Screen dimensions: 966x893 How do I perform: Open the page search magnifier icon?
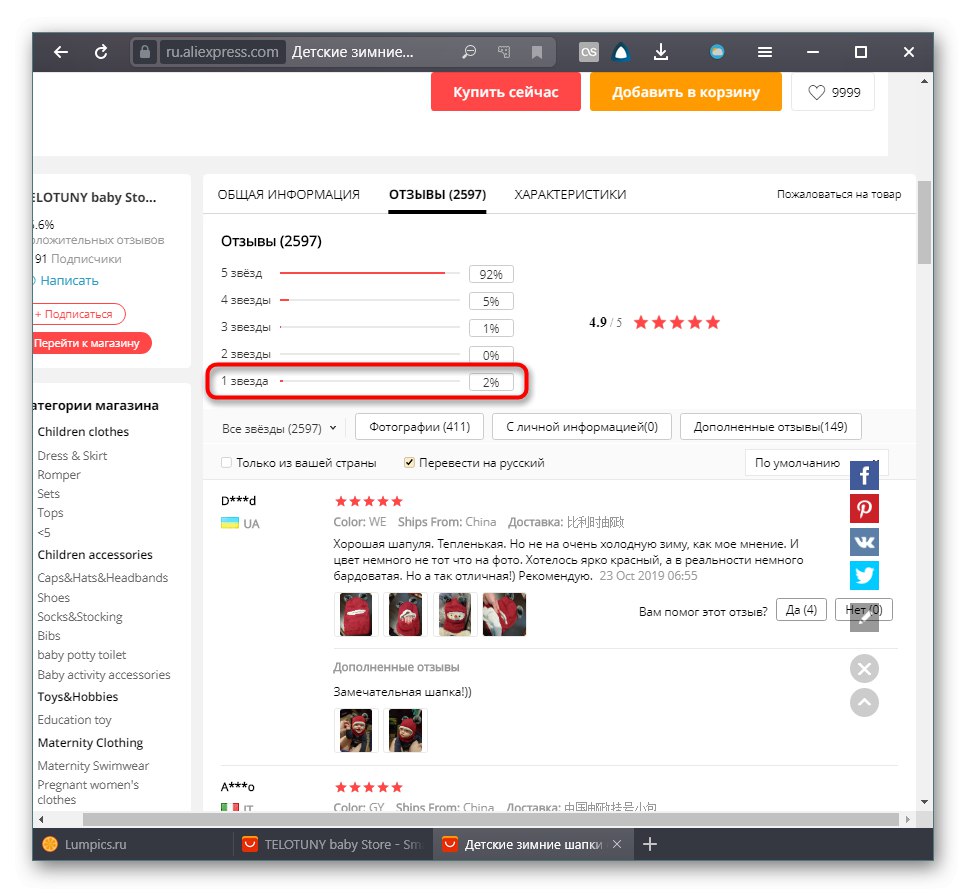469,52
